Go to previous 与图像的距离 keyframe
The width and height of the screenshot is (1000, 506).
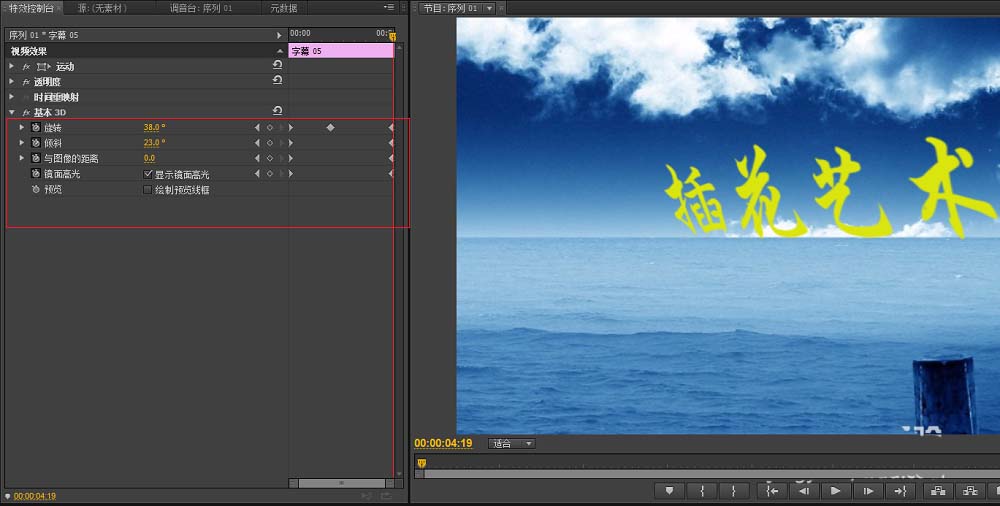pyautogui.click(x=257, y=158)
